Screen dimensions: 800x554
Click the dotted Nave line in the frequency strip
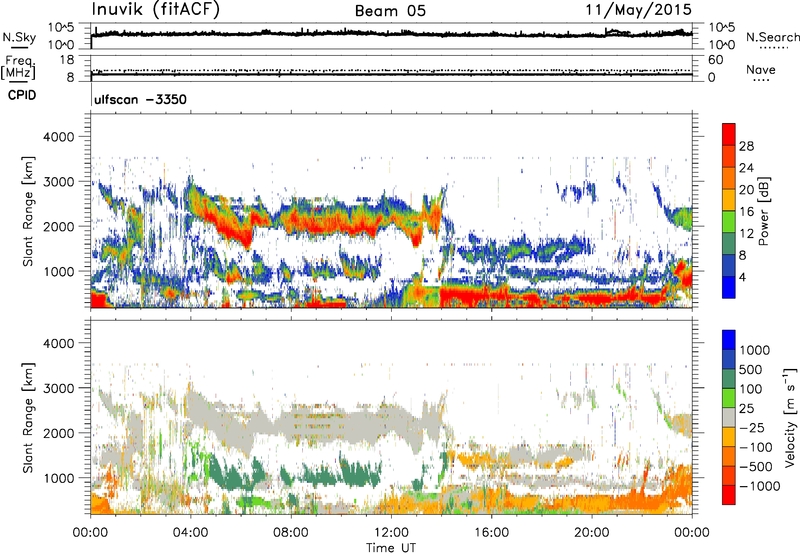point(391,70)
